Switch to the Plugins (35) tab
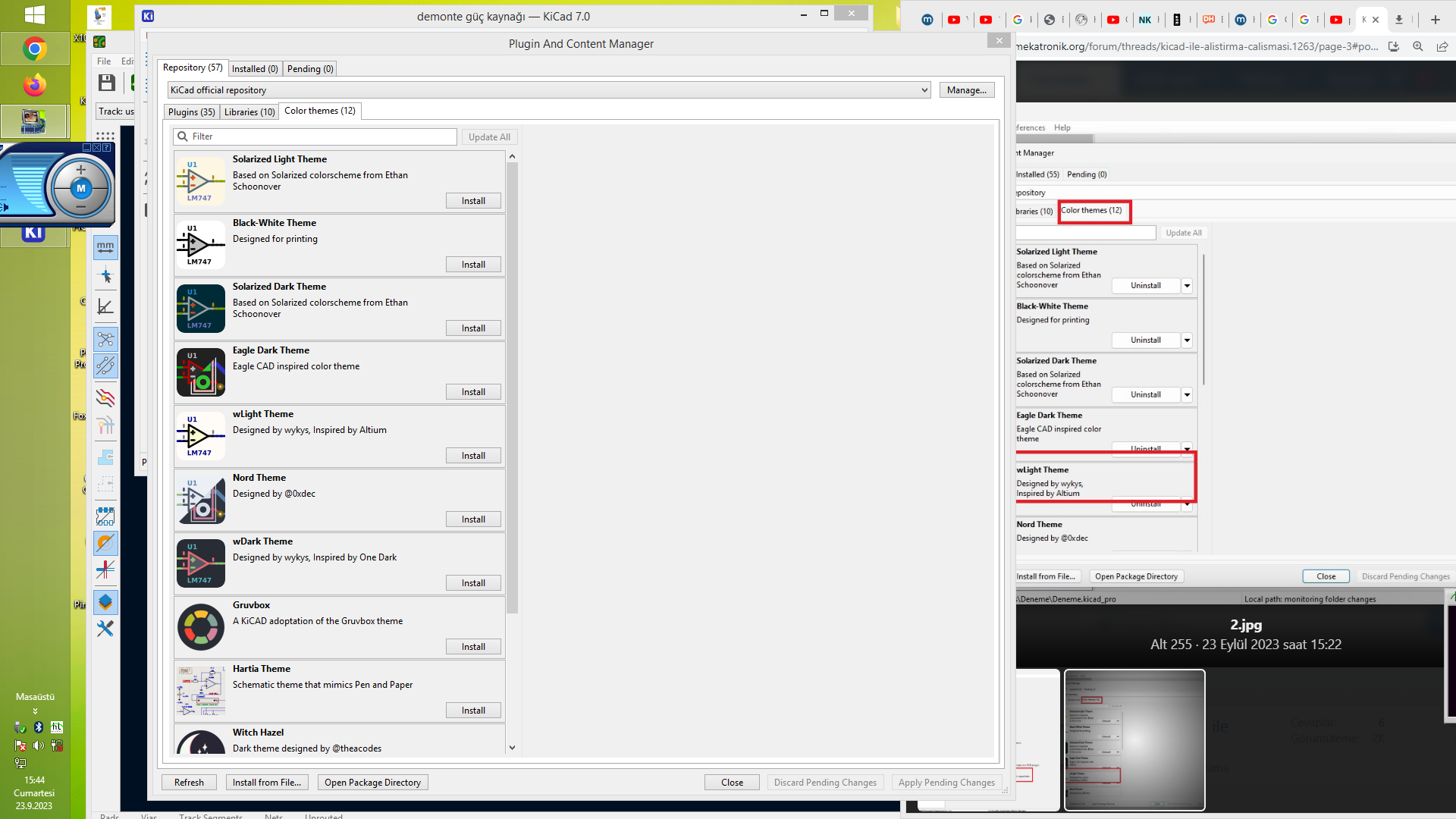Viewport: 1456px width, 819px height. click(191, 111)
